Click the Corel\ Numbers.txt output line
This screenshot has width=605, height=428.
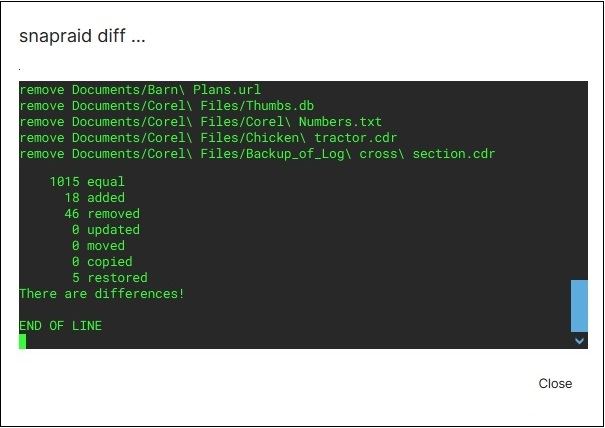(200, 122)
